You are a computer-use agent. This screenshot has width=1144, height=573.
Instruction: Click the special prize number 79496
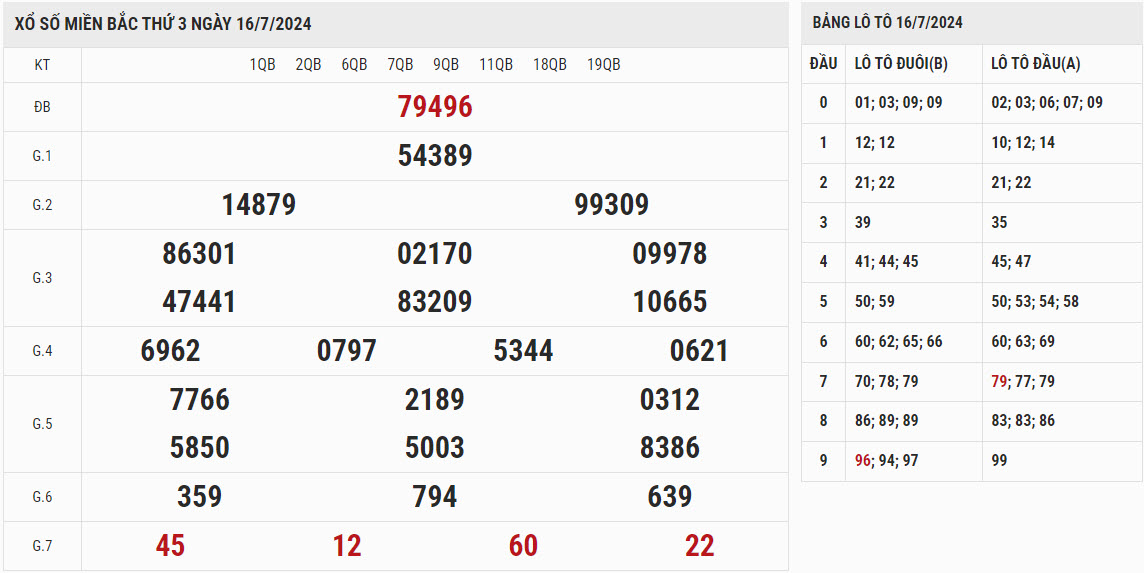[435, 107]
